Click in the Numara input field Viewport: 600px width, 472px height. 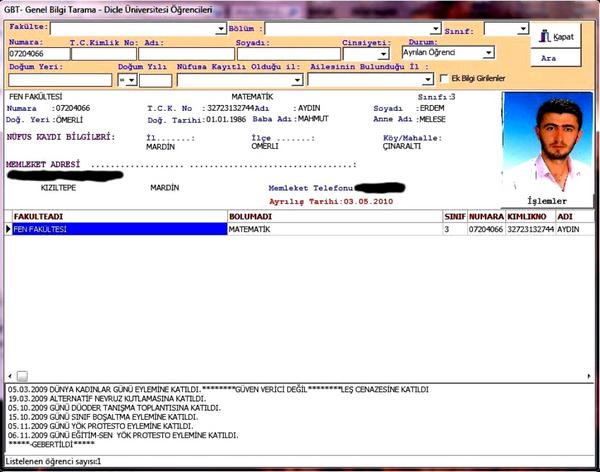[x=37, y=53]
